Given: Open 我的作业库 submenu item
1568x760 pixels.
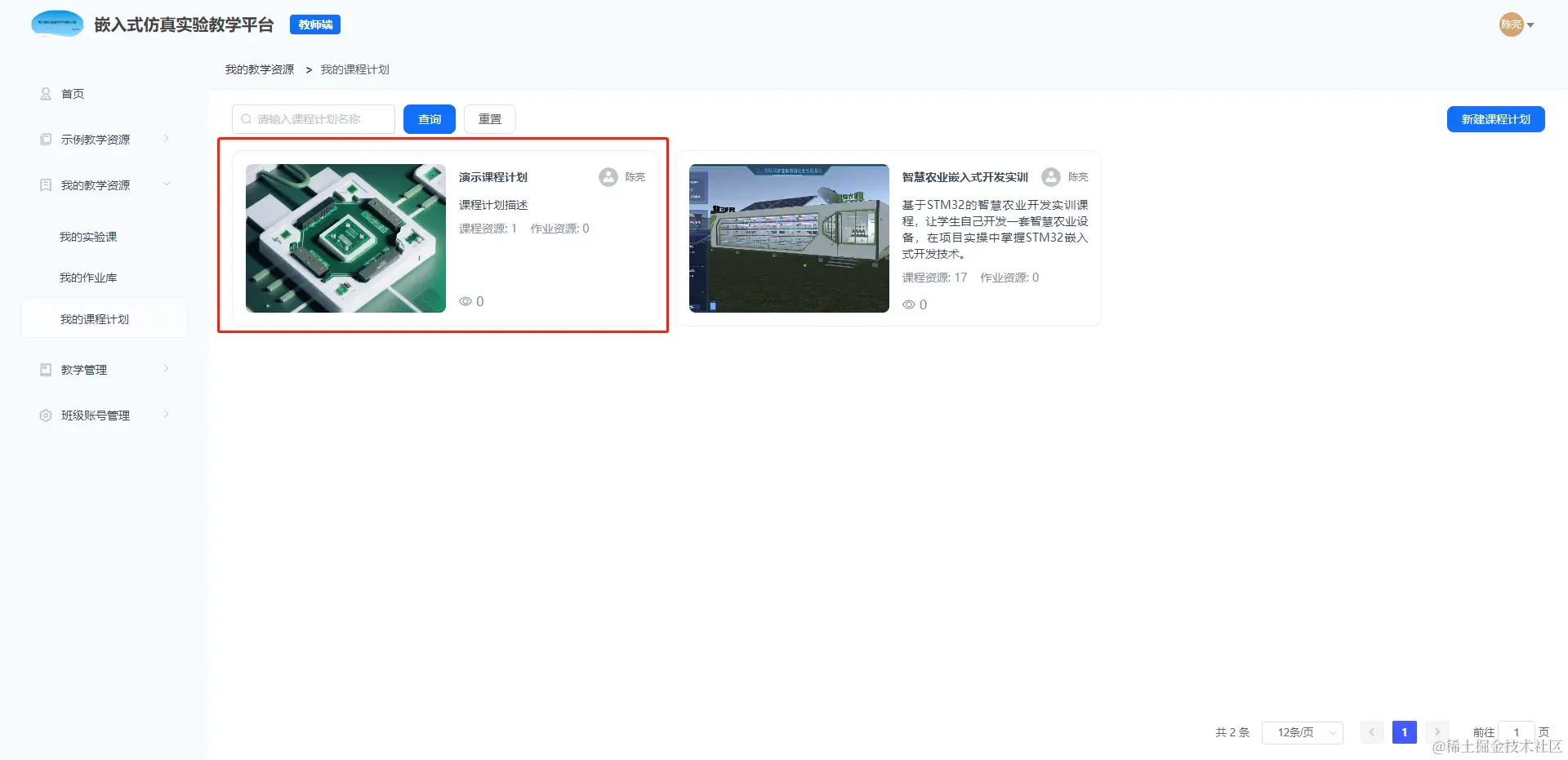Looking at the screenshot, I should (88, 278).
